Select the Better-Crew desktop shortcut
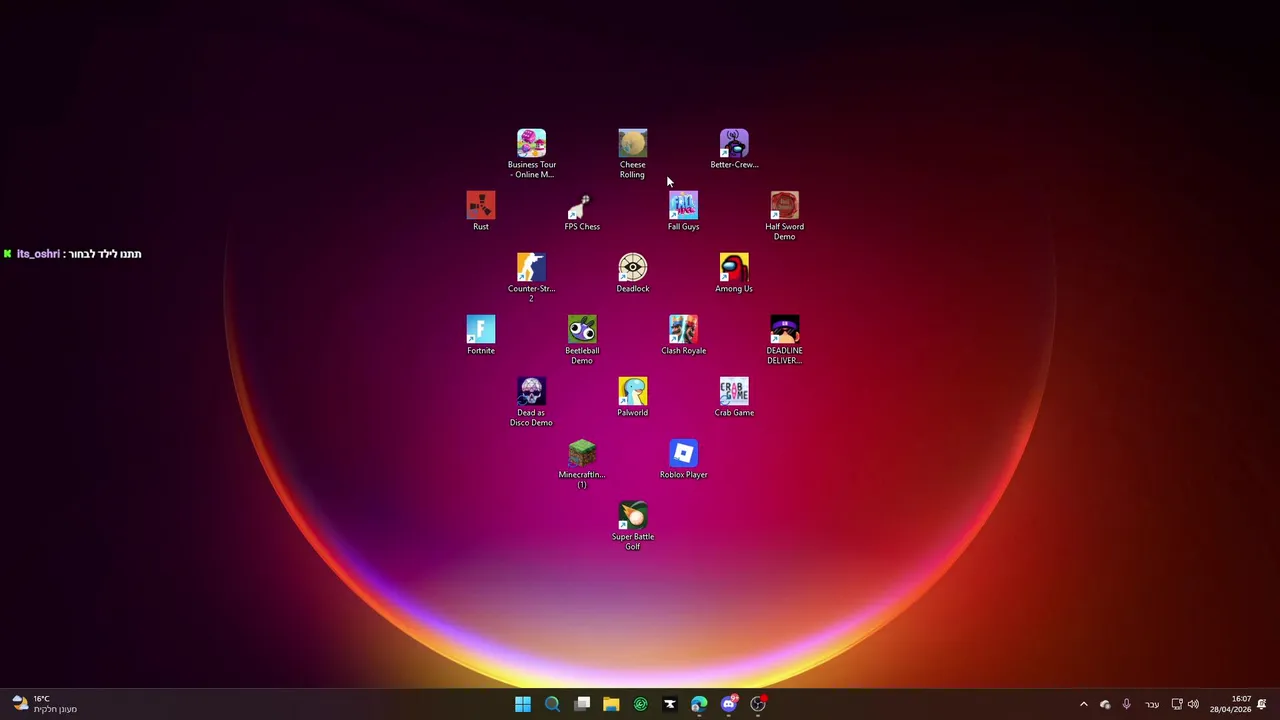 click(734, 149)
